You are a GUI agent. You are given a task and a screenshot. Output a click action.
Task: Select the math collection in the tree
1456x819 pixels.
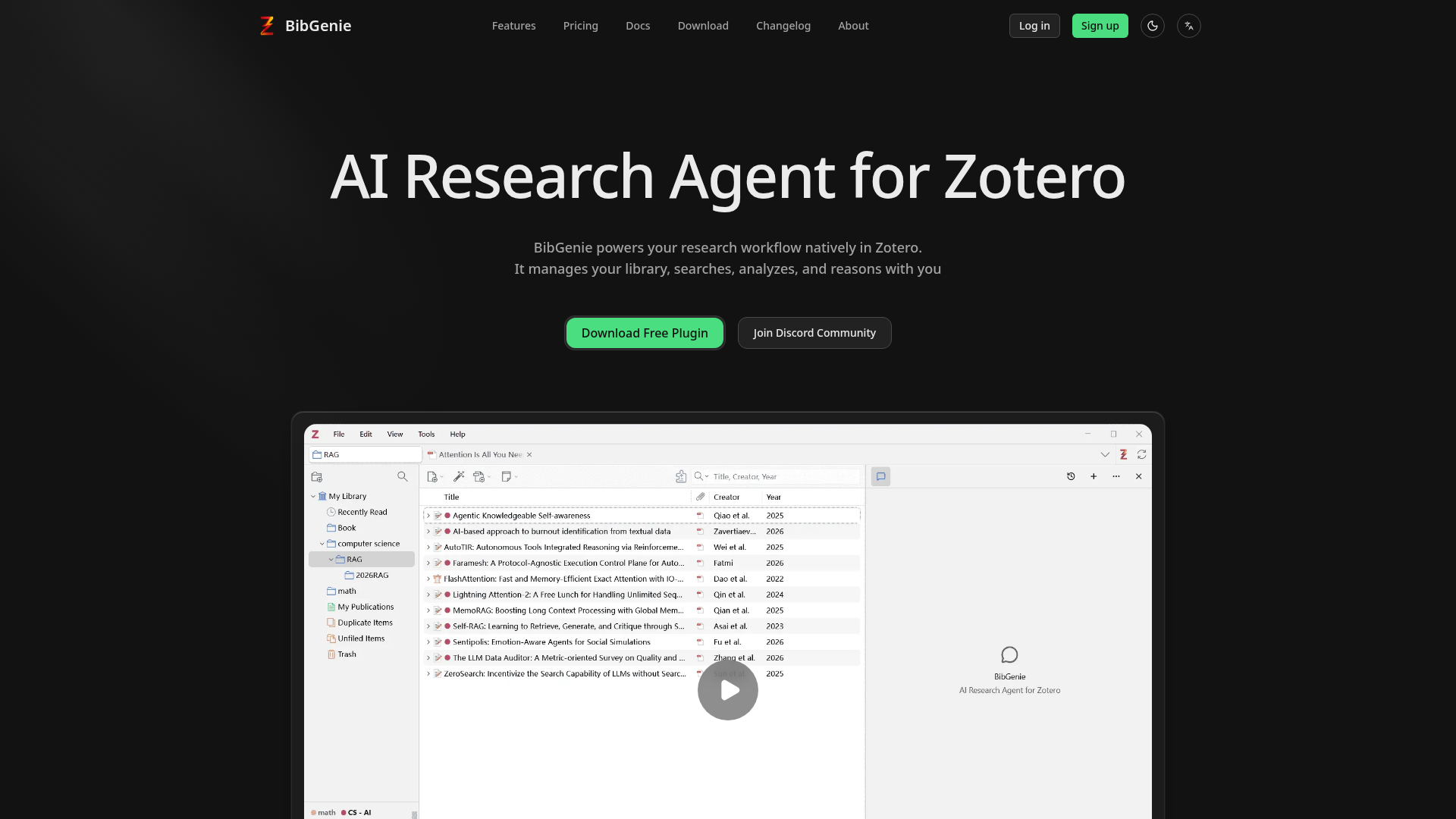tap(341, 591)
